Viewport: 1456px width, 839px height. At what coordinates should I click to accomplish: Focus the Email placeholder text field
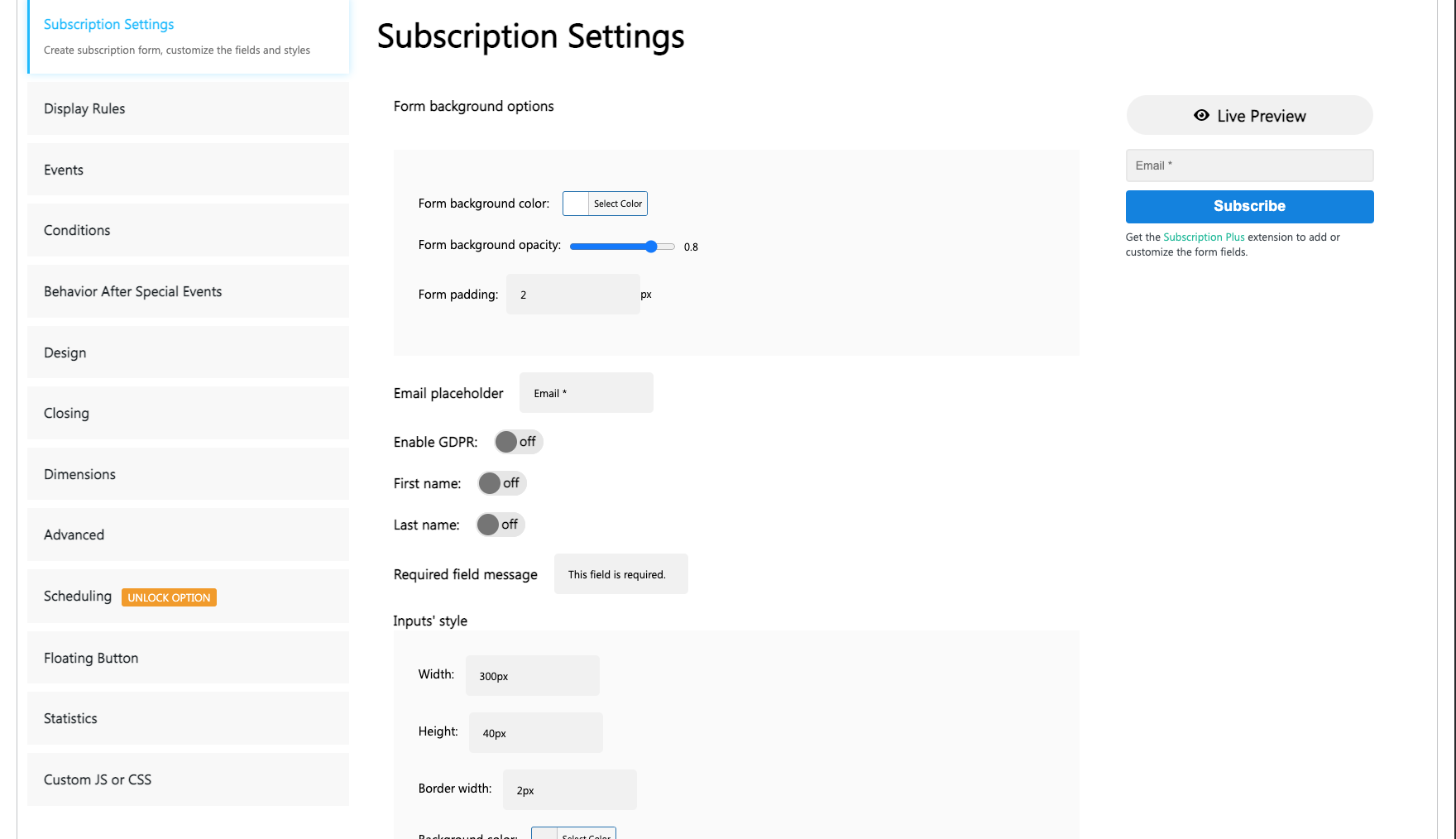pyautogui.click(x=586, y=393)
